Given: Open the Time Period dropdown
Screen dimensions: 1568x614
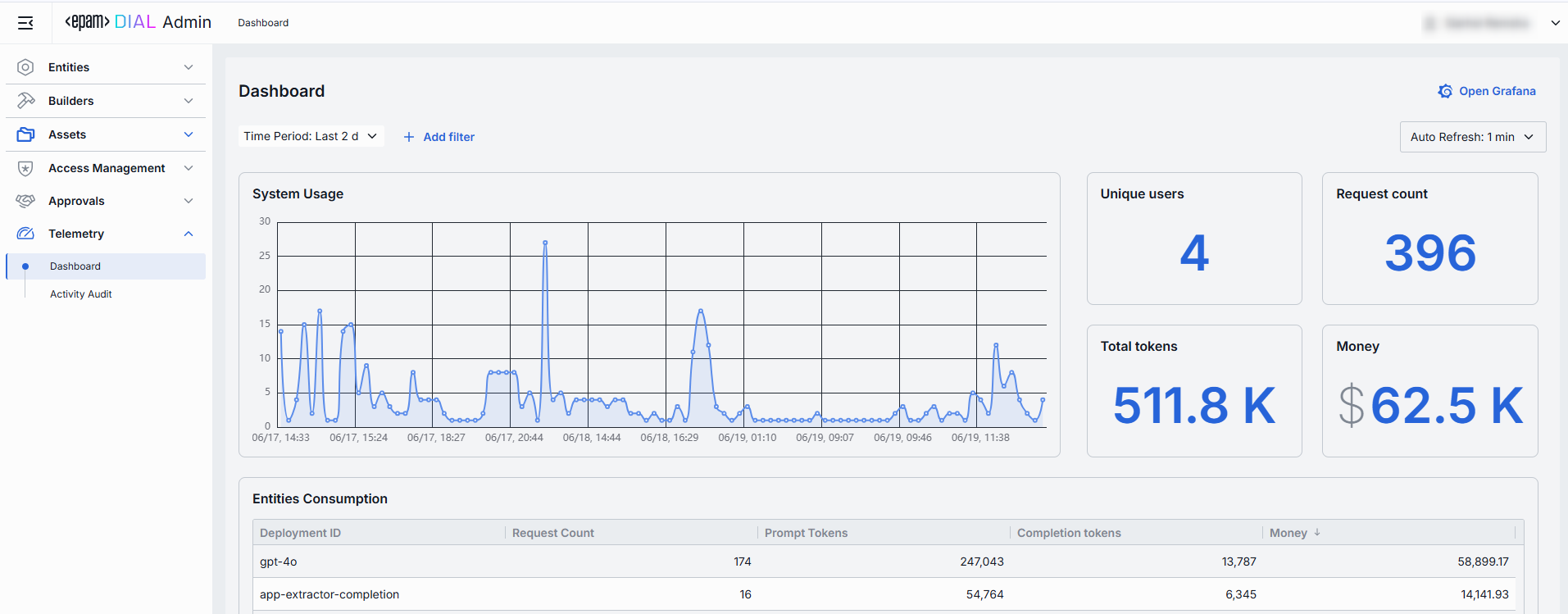Looking at the screenshot, I should coord(311,136).
